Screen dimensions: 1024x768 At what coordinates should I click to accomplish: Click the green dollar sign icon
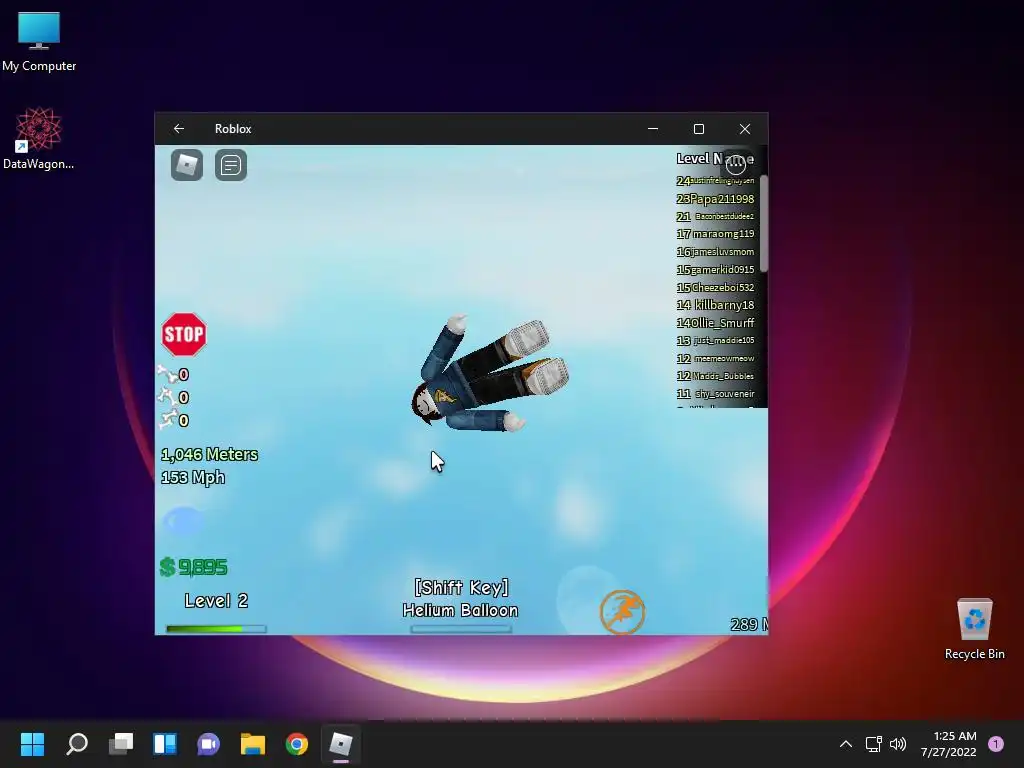[x=167, y=567]
